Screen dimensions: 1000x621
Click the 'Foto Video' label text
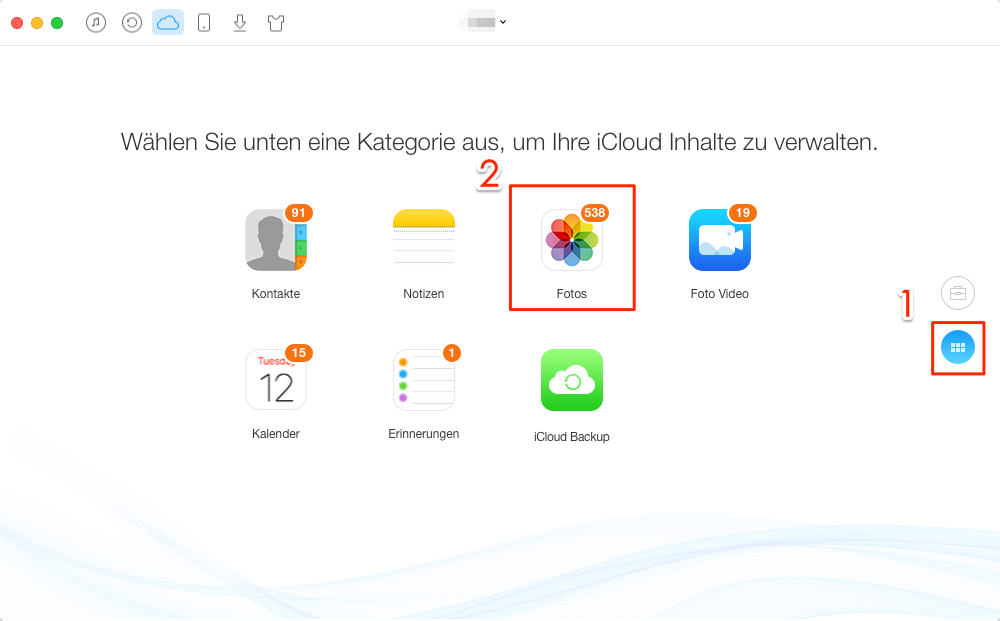pos(719,294)
